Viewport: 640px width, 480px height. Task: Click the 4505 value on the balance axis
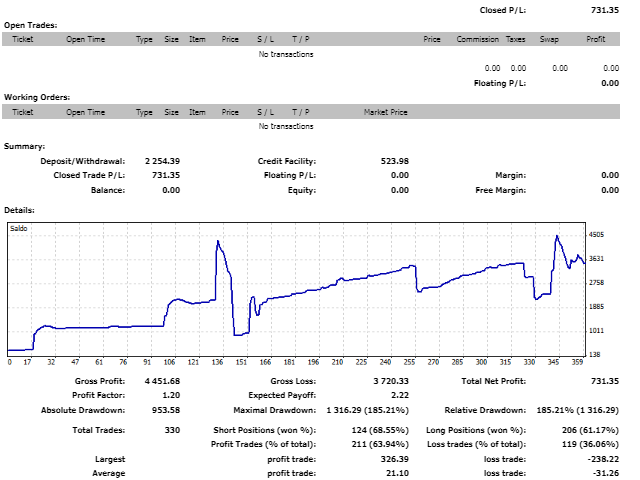596,235
